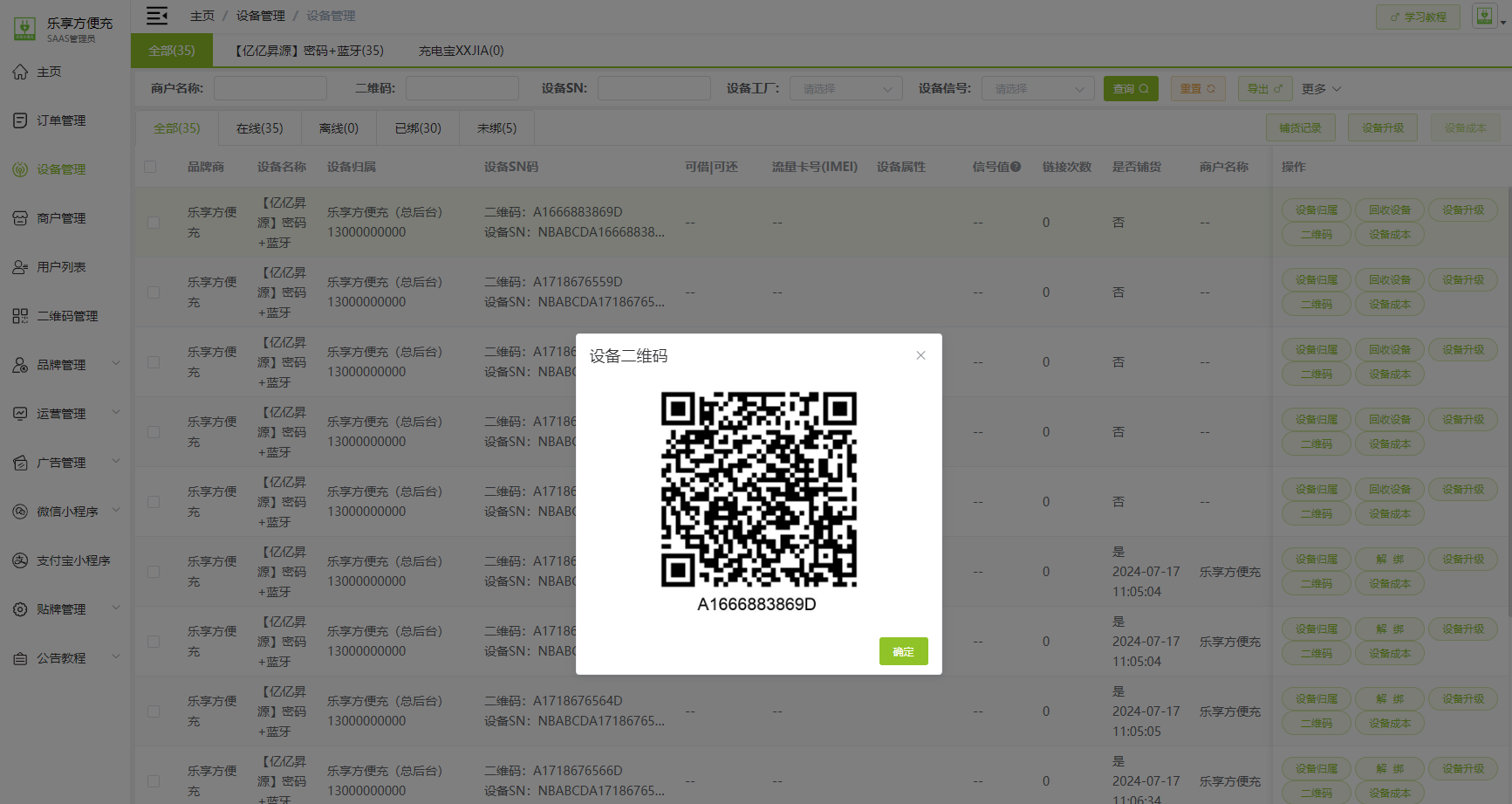
Task: Select the 未绑(5) status tab
Action: coord(496,128)
